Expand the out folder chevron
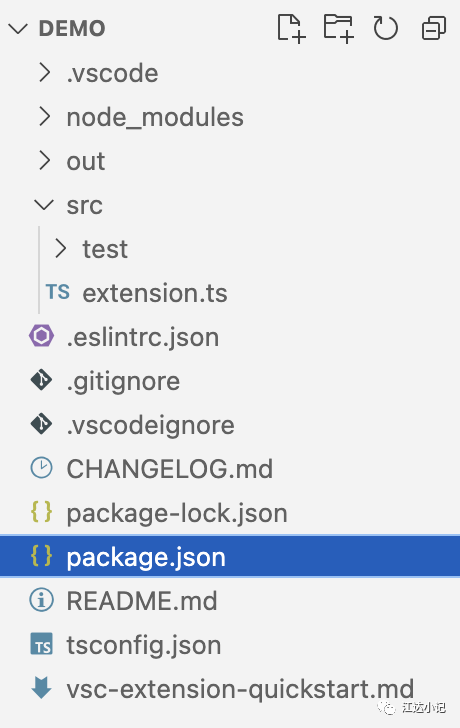Screen dimensions: 460x728 pos(45,161)
